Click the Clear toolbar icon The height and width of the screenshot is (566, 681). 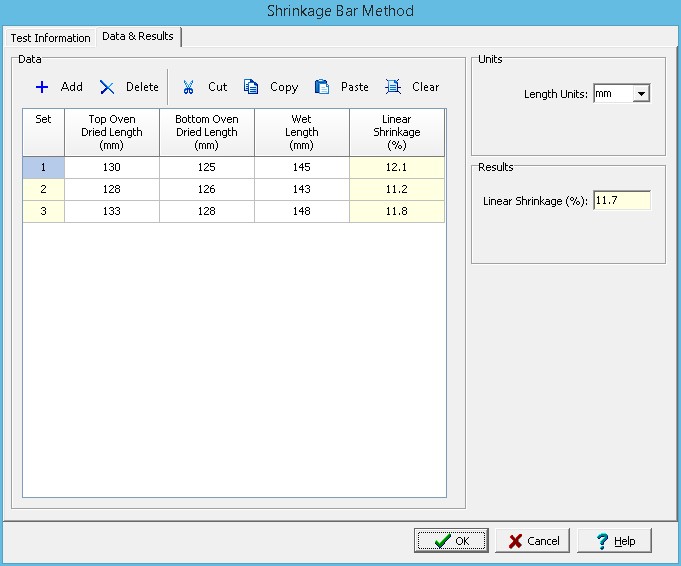click(x=394, y=87)
